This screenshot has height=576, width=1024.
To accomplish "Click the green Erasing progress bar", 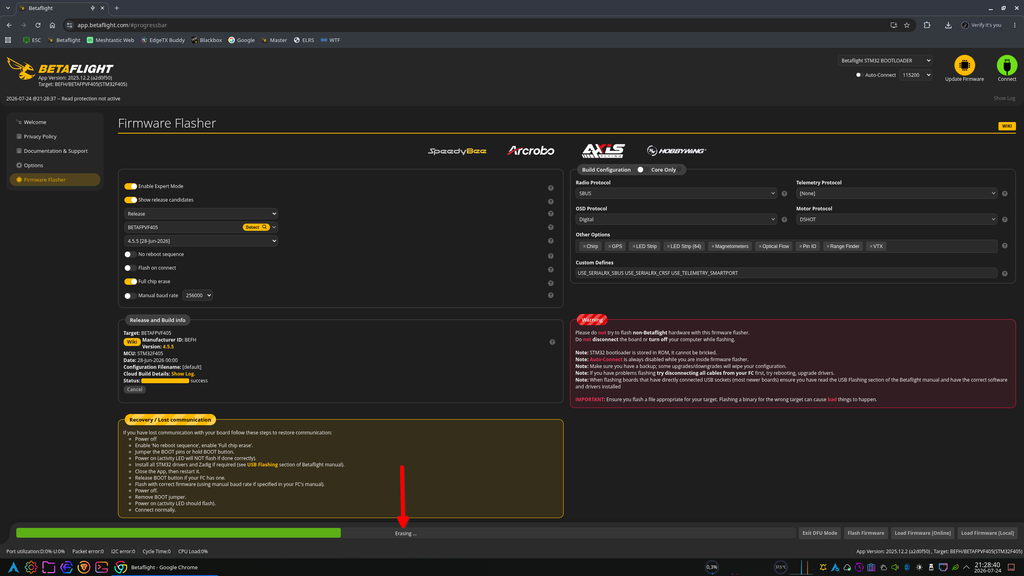I will coord(178,533).
